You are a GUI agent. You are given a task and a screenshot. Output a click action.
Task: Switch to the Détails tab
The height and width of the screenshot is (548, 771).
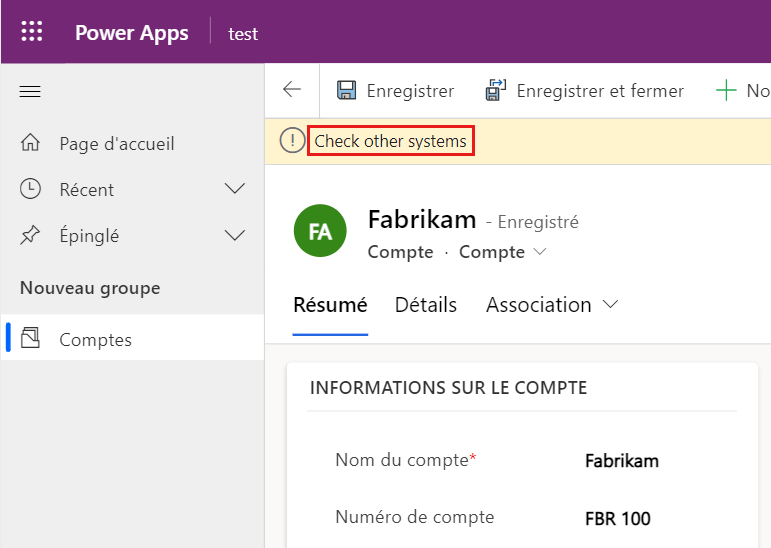426,305
